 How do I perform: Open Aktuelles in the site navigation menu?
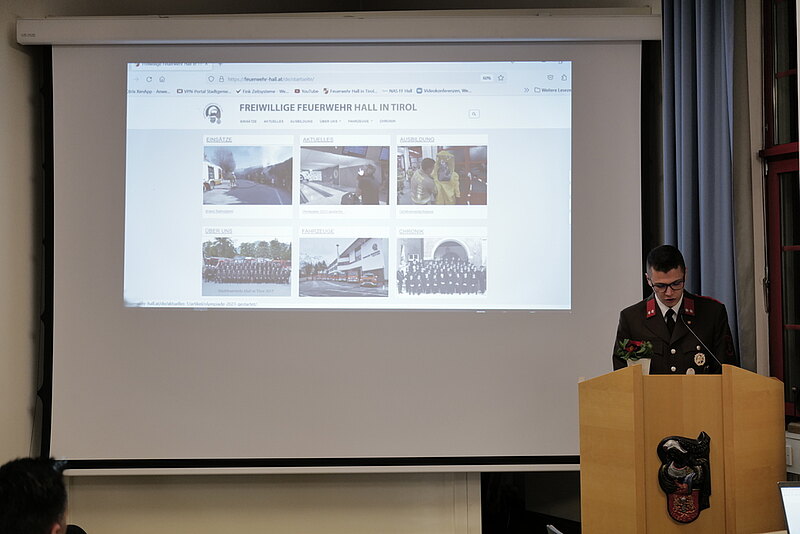(x=273, y=121)
